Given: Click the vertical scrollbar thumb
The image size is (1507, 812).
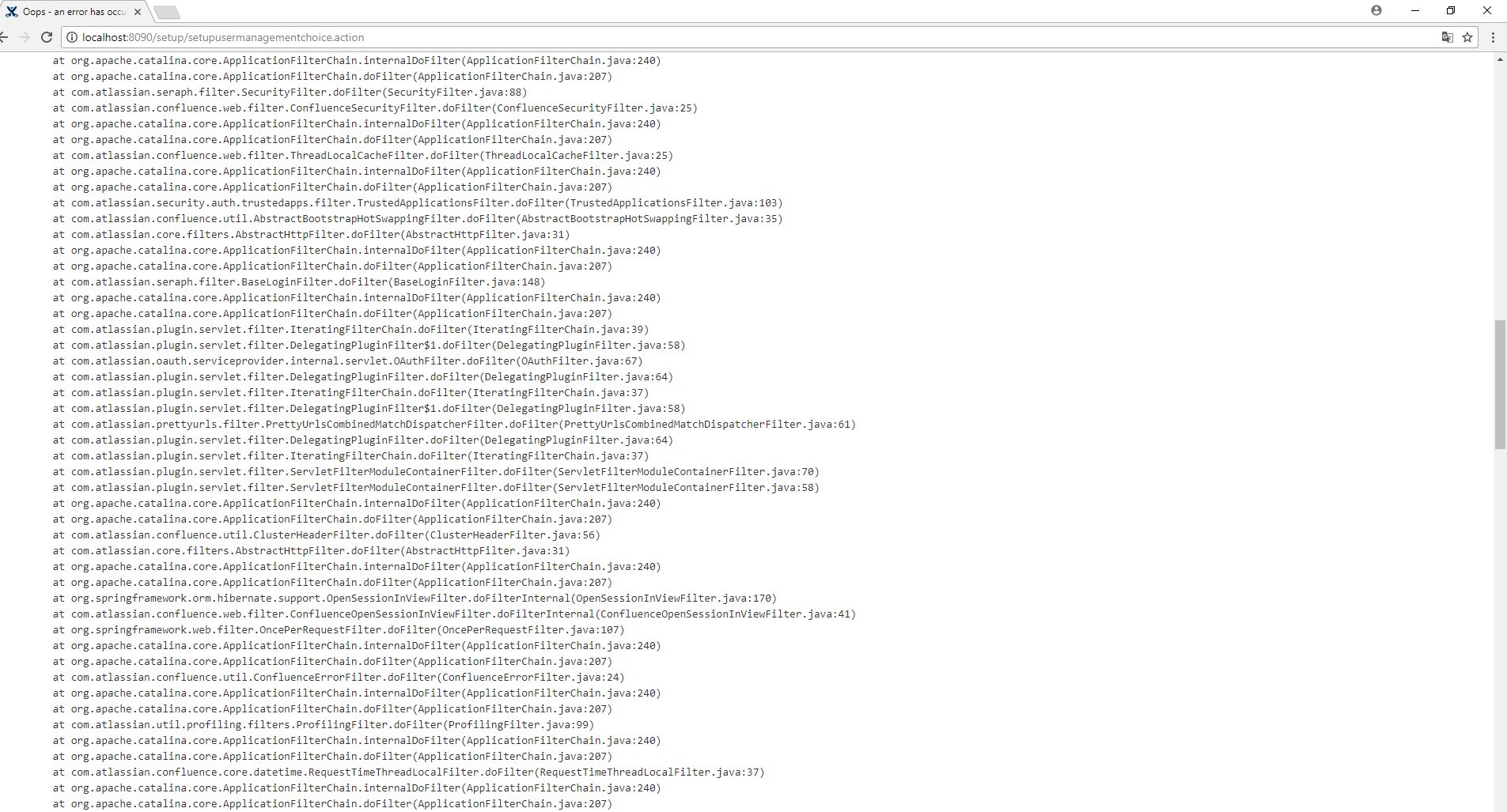Looking at the screenshot, I should click(1500, 384).
